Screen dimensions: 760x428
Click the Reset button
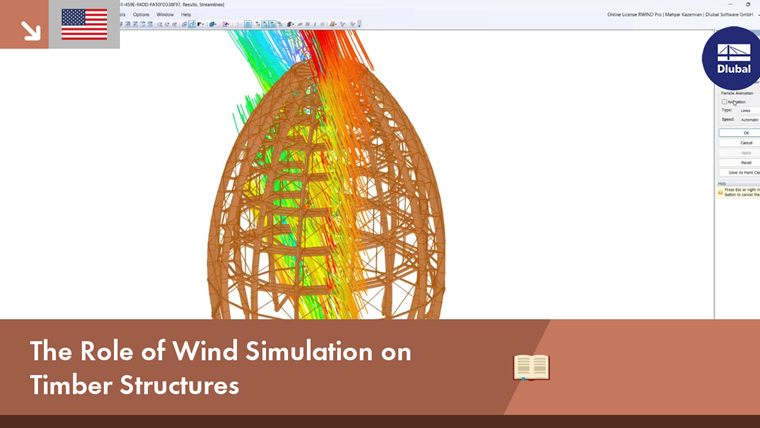739,162
